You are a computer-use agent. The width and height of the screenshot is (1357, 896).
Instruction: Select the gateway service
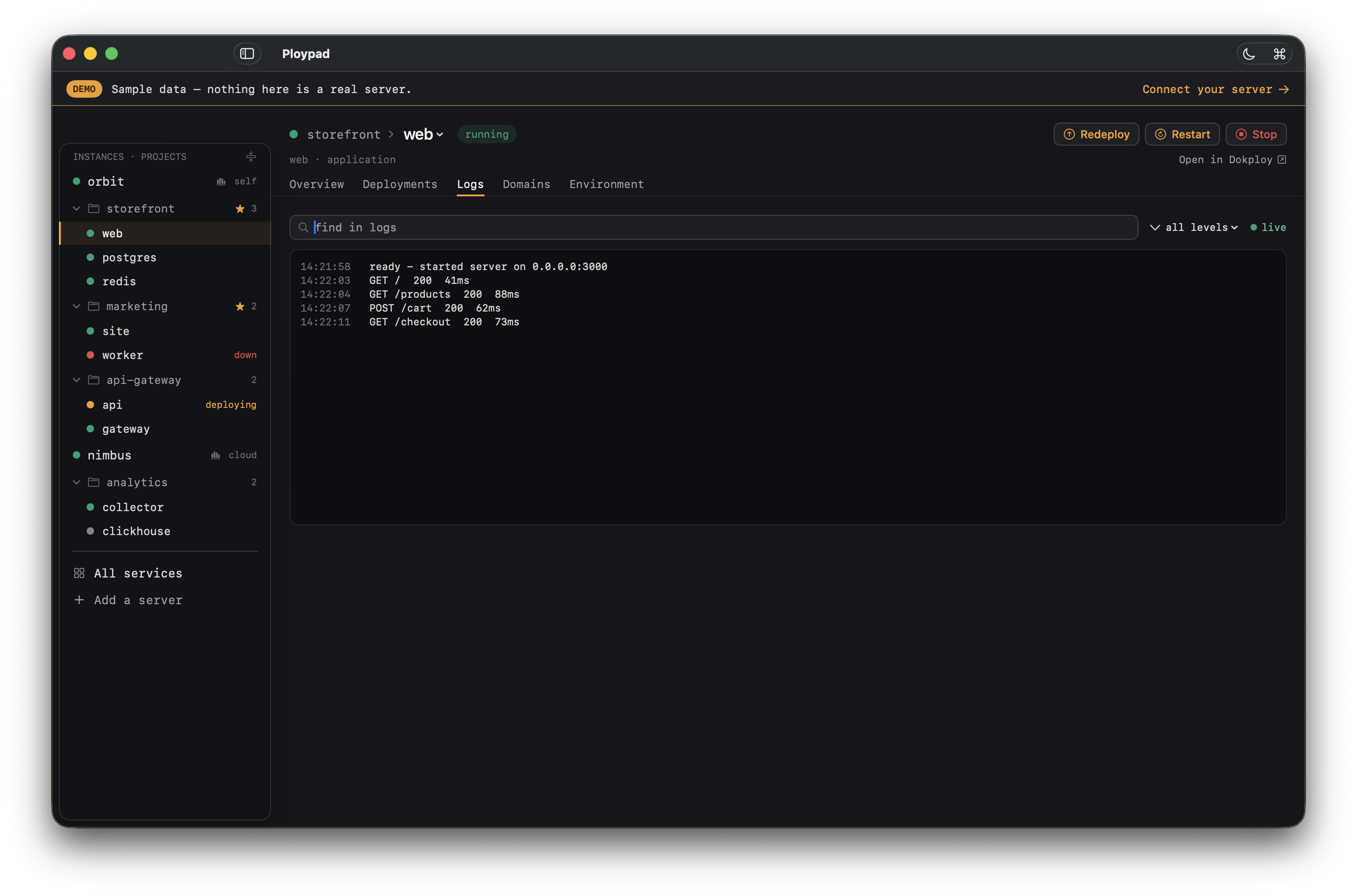(165, 429)
